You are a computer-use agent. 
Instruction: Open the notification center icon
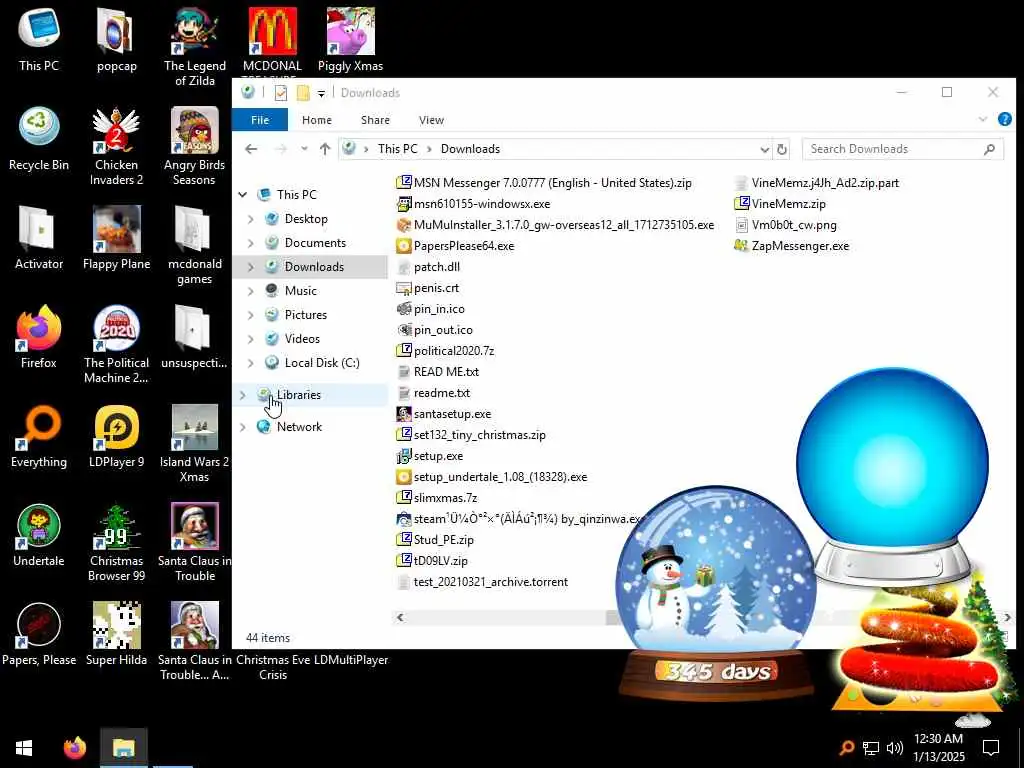click(991, 748)
